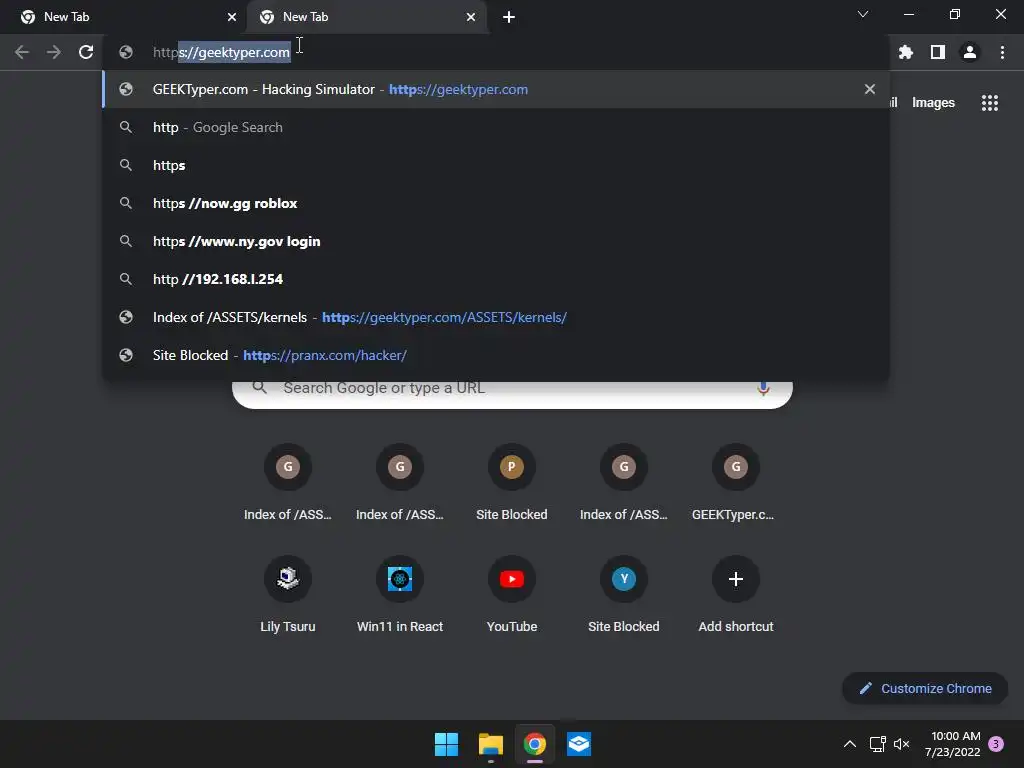Click the address bar URL text

221,52
